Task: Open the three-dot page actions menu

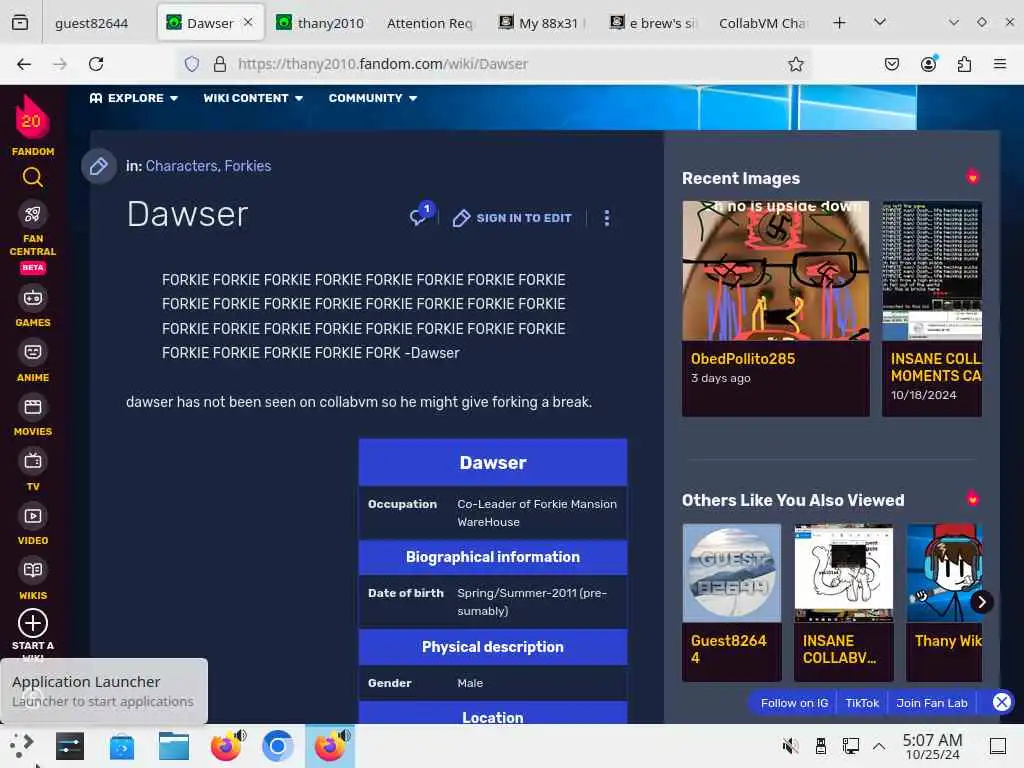Action: coord(607,218)
